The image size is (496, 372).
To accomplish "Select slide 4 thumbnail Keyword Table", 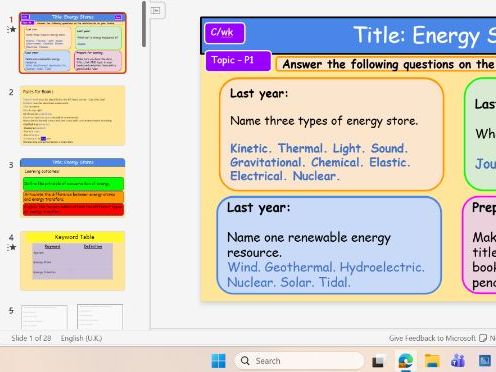I will click(72, 261).
